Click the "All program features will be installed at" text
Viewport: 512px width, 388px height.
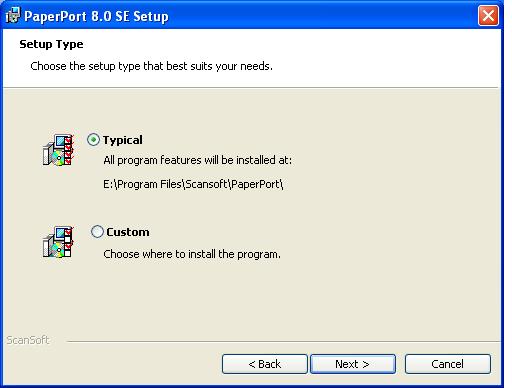point(197,160)
